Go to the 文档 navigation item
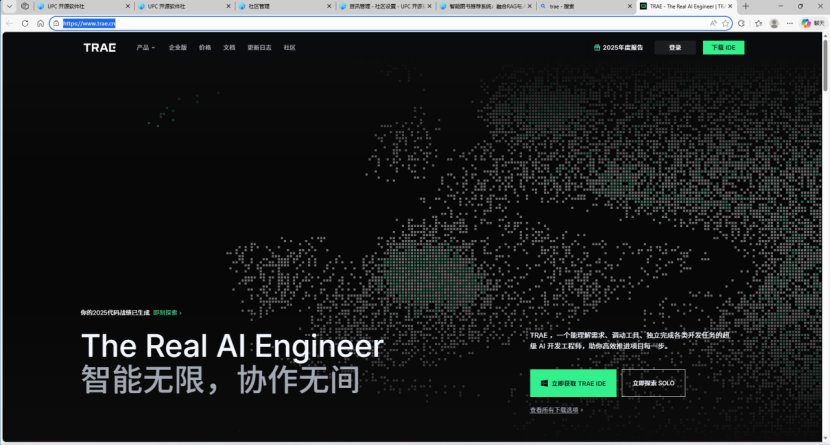This screenshot has height=445, width=830. point(229,47)
